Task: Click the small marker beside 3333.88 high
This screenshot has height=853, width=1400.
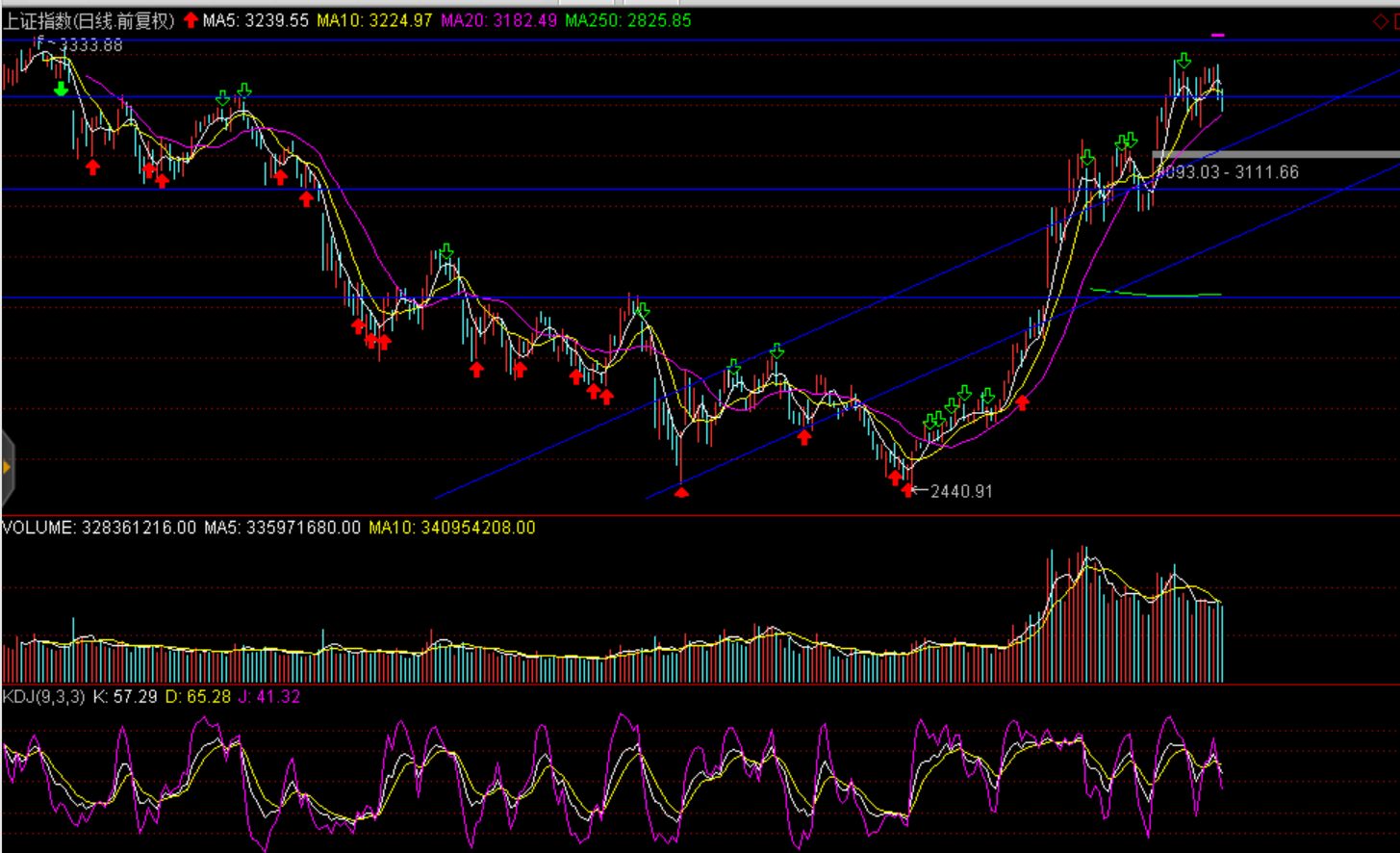Action: pos(40,40)
